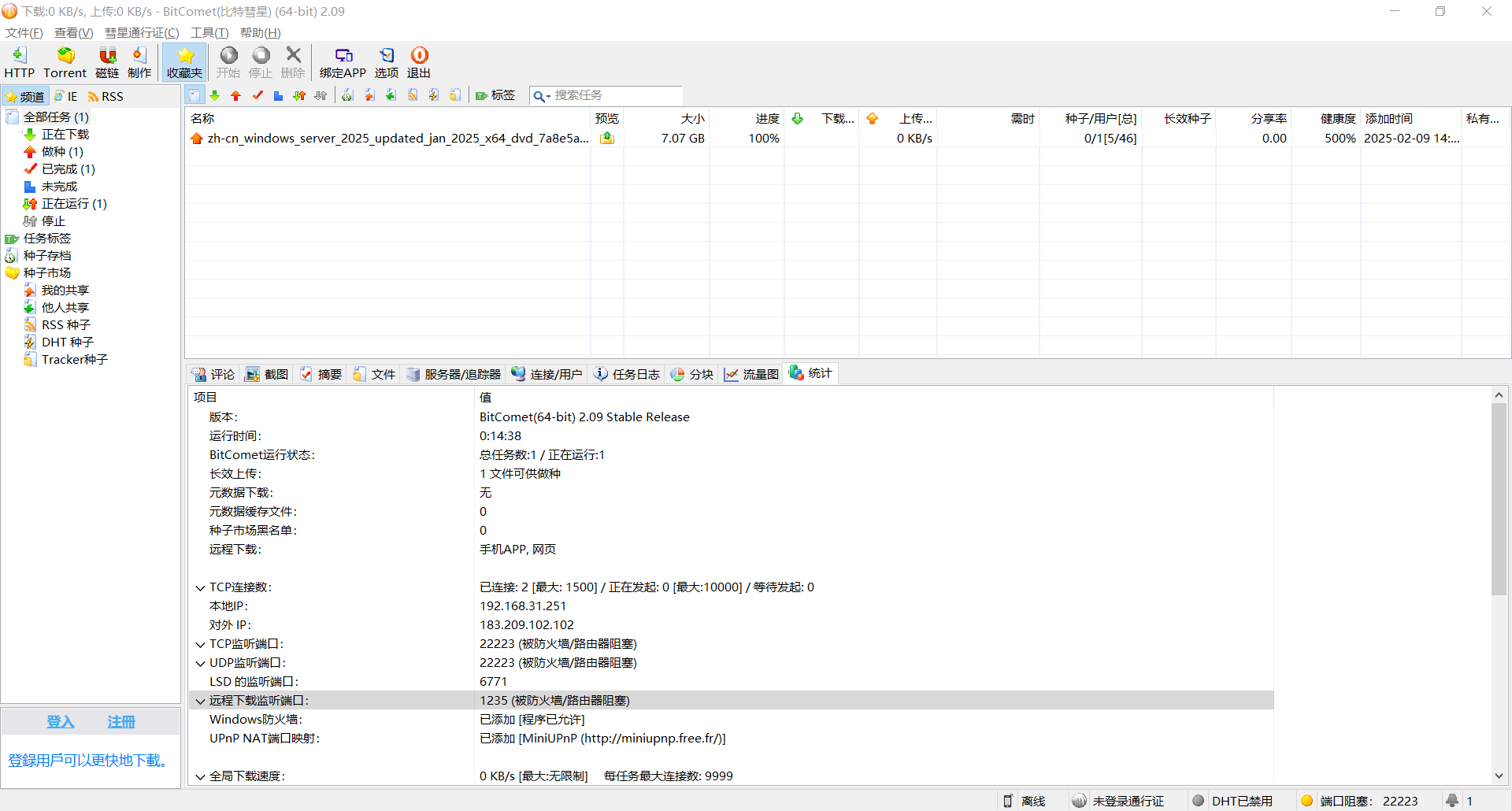Click the my-shares icon in filter bar
Screen dimensions: 1512x811
[369, 95]
